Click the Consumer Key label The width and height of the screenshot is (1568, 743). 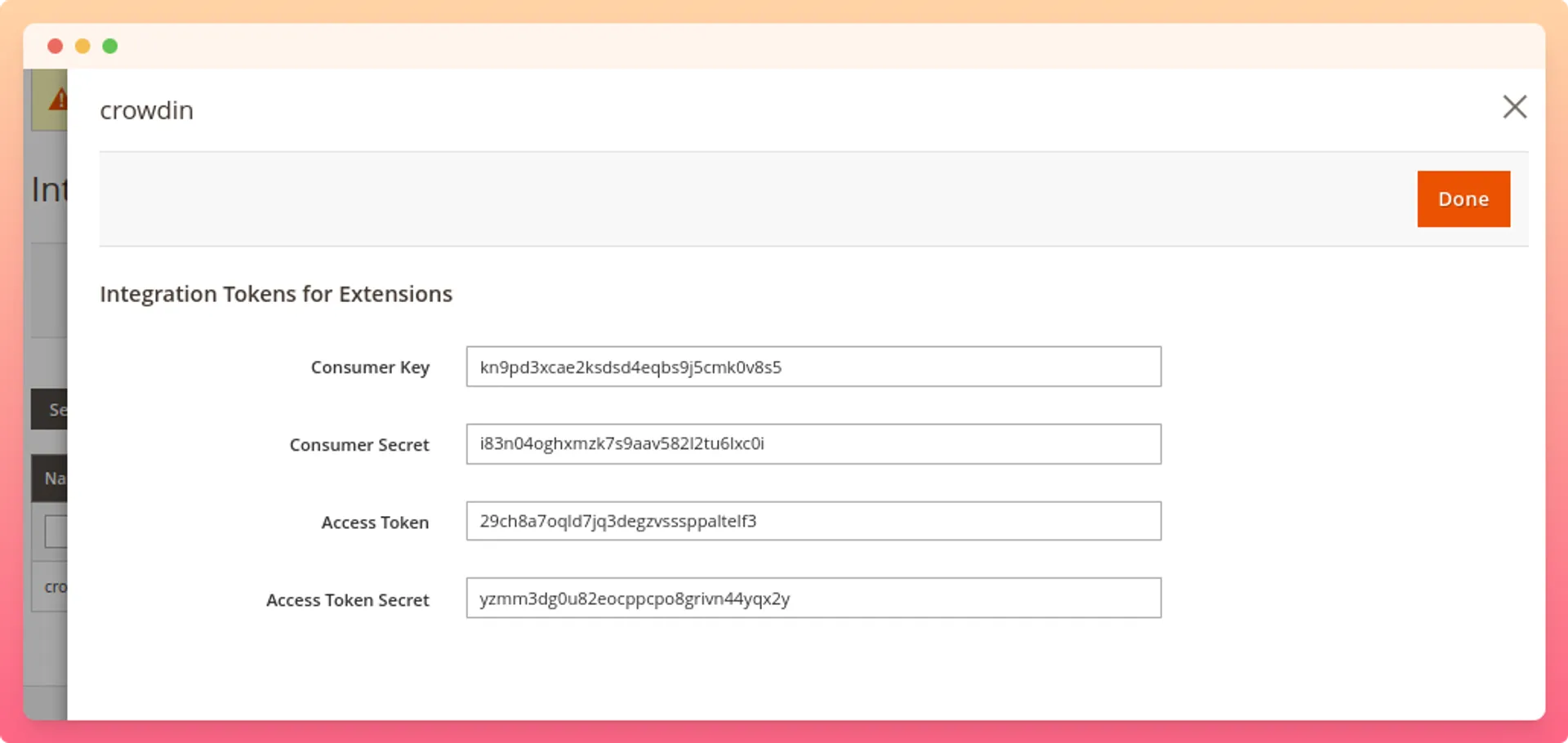(x=370, y=367)
